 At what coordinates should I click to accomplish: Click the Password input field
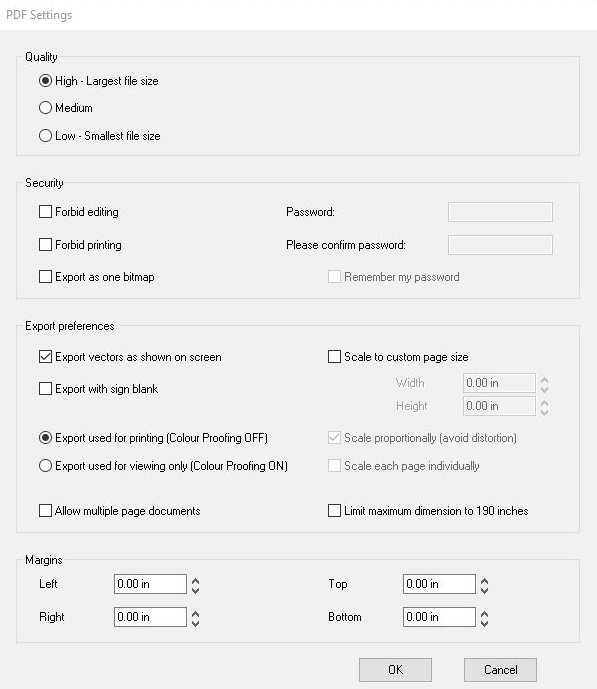tap(500, 212)
